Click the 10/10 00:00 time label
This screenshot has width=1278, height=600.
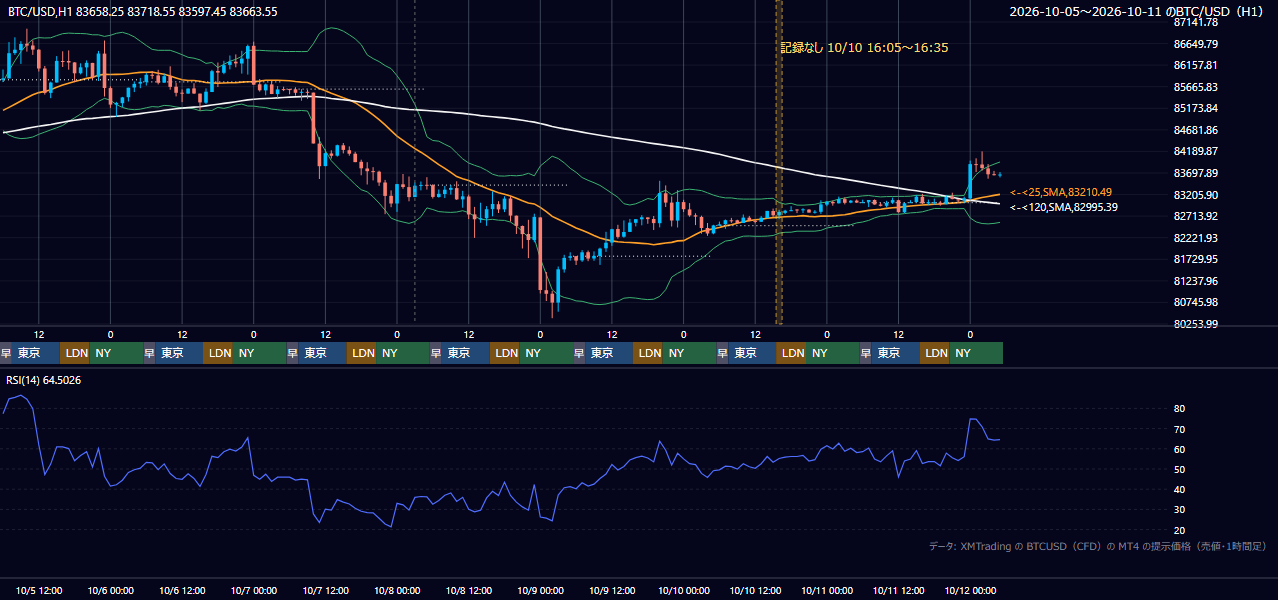click(685, 590)
